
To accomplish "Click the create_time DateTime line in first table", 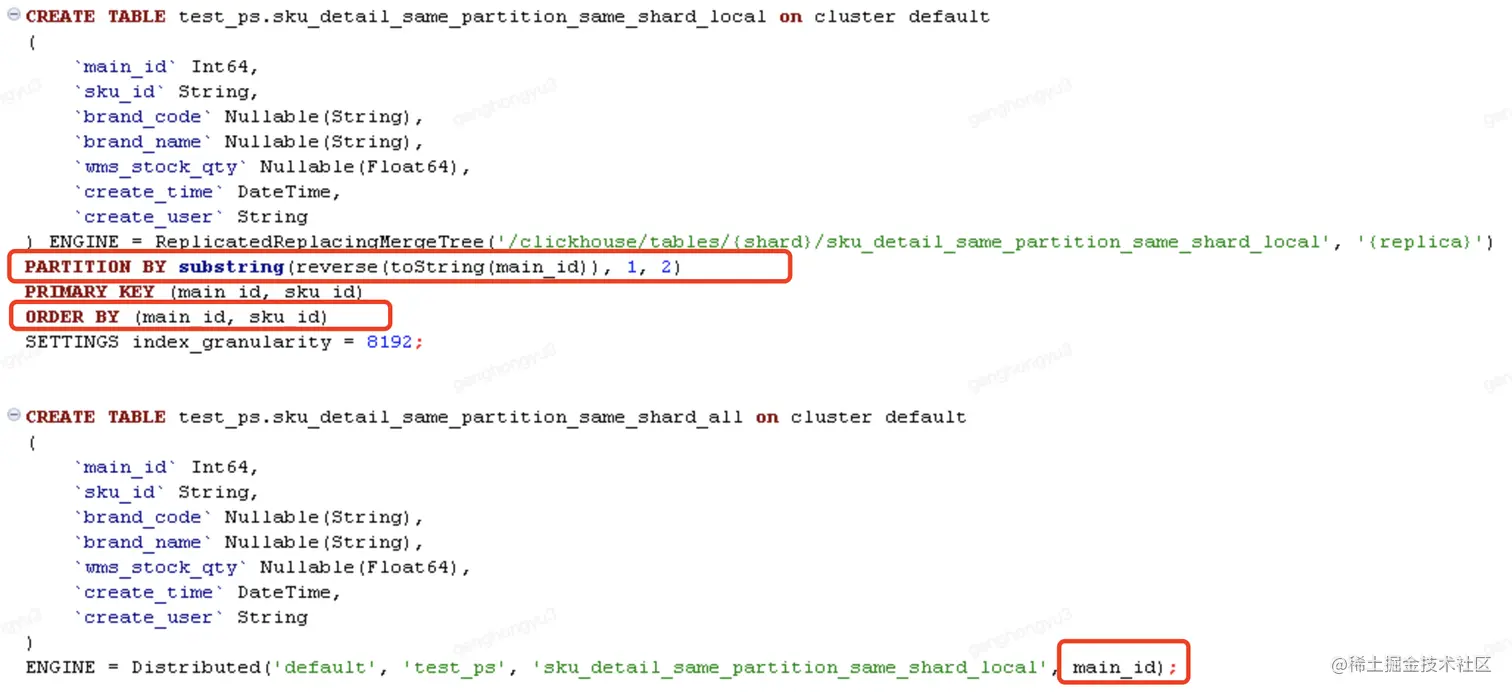I will pyautogui.click(x=207, y=192).
